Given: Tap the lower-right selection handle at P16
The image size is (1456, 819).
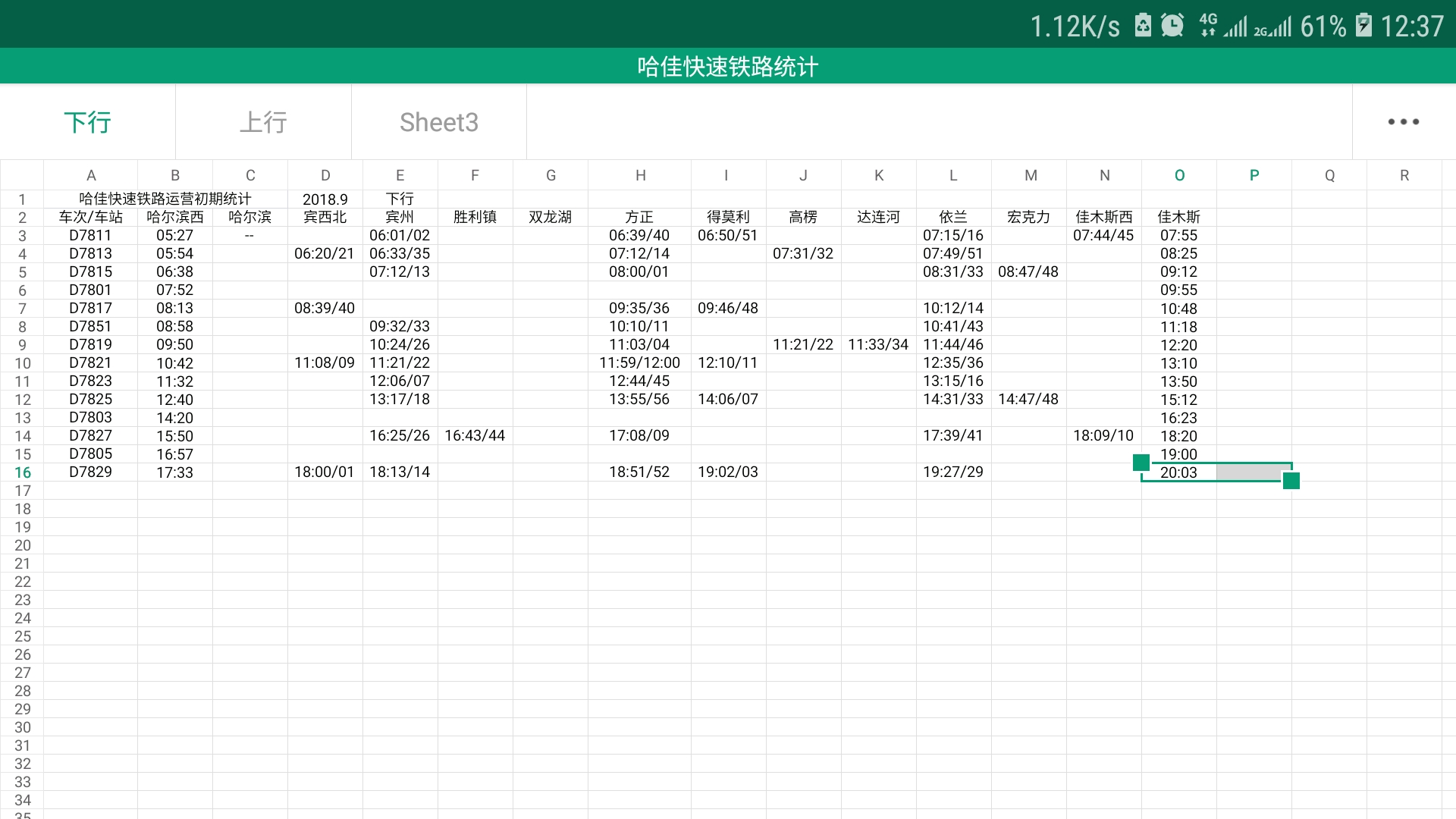Looking at the screenshot, I should click(x=1291, y=481).
